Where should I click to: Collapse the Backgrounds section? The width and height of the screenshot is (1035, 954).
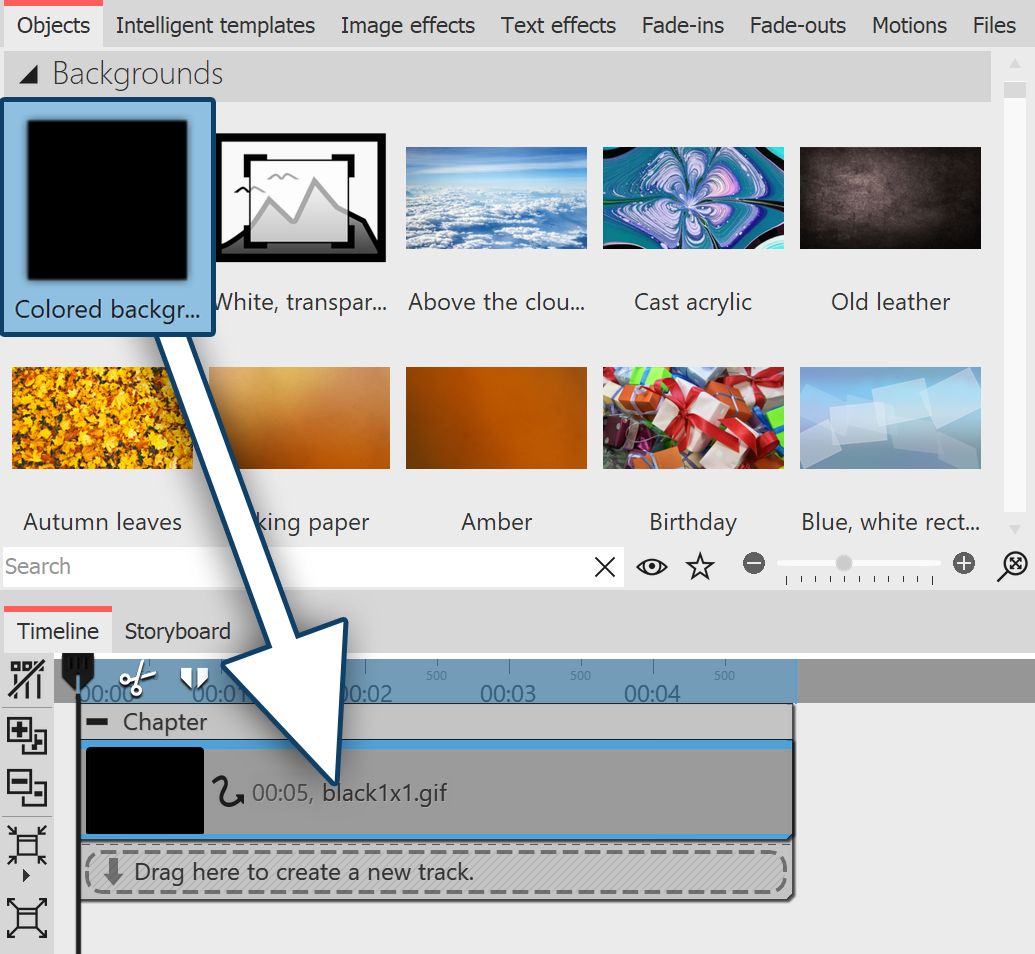pos(30,74)
